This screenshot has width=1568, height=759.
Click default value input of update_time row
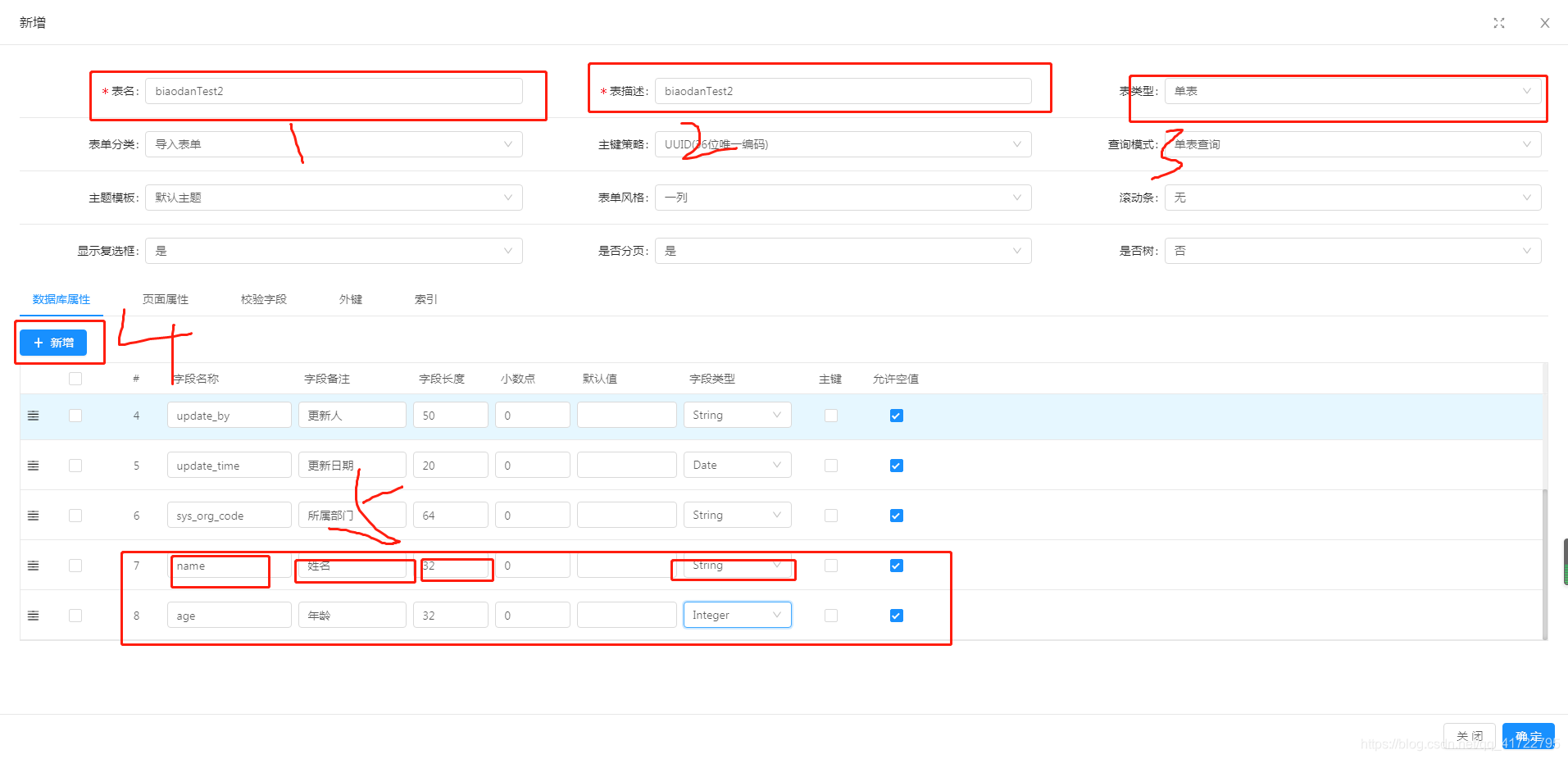tap(626, 466)
